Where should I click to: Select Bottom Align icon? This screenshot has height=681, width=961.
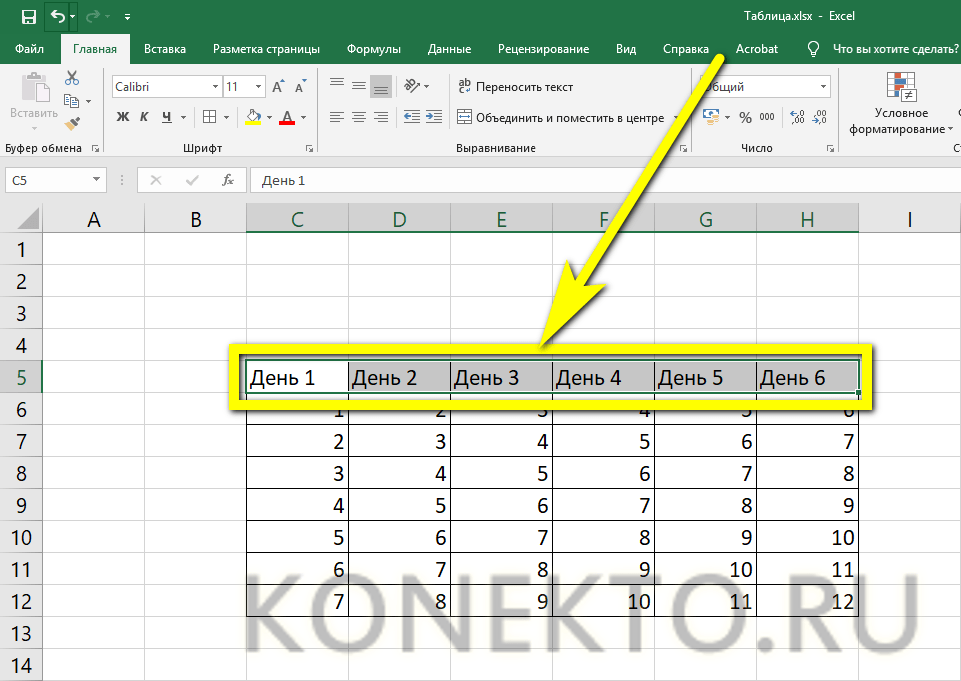point(381,87)
